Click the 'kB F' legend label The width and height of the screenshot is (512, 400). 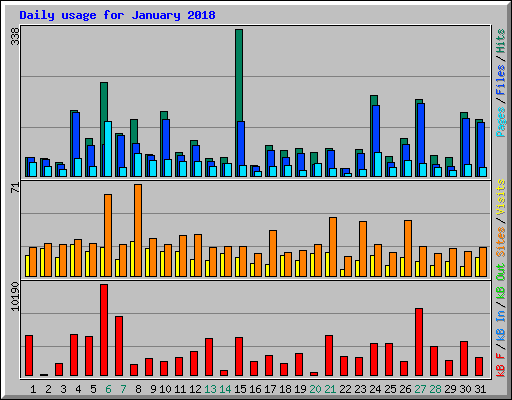pyautogui.click(x=501, y=365)
